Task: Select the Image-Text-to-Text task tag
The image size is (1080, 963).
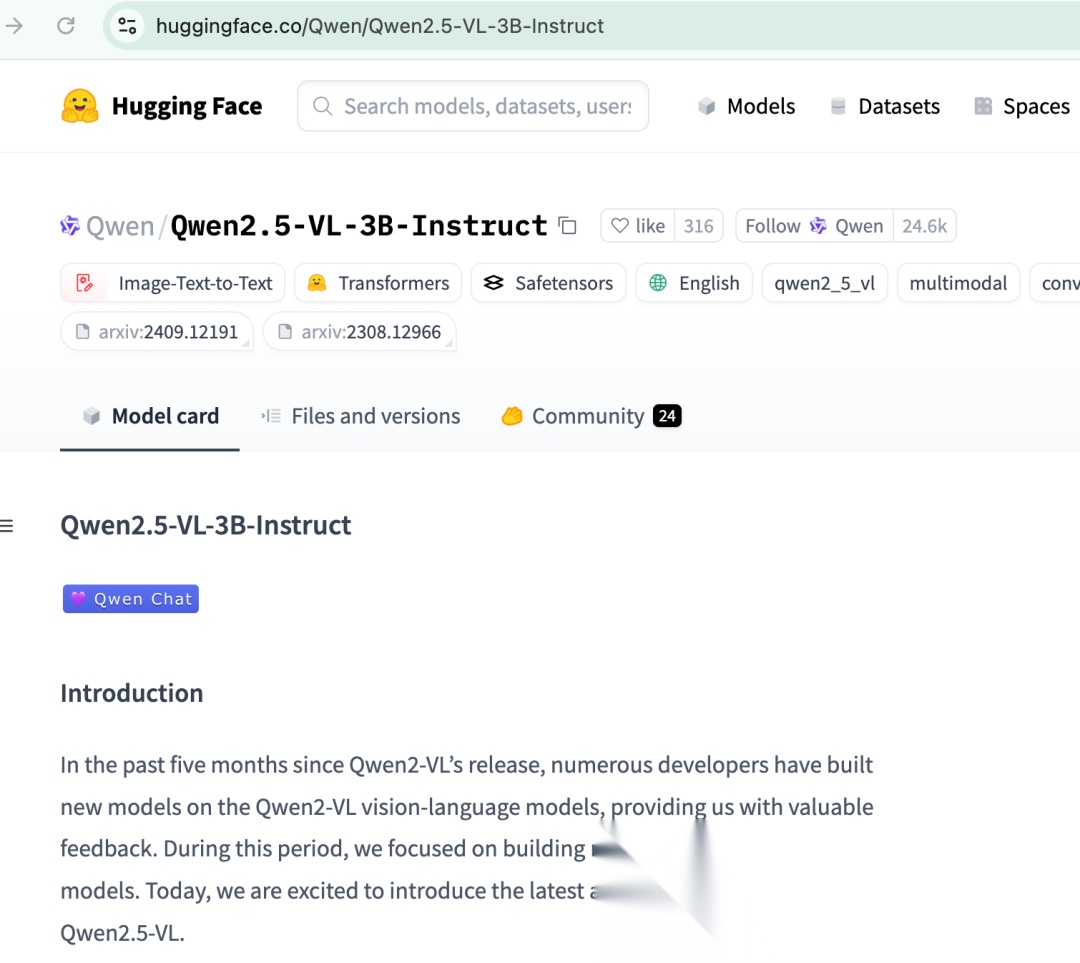Action: coord(173,283)
